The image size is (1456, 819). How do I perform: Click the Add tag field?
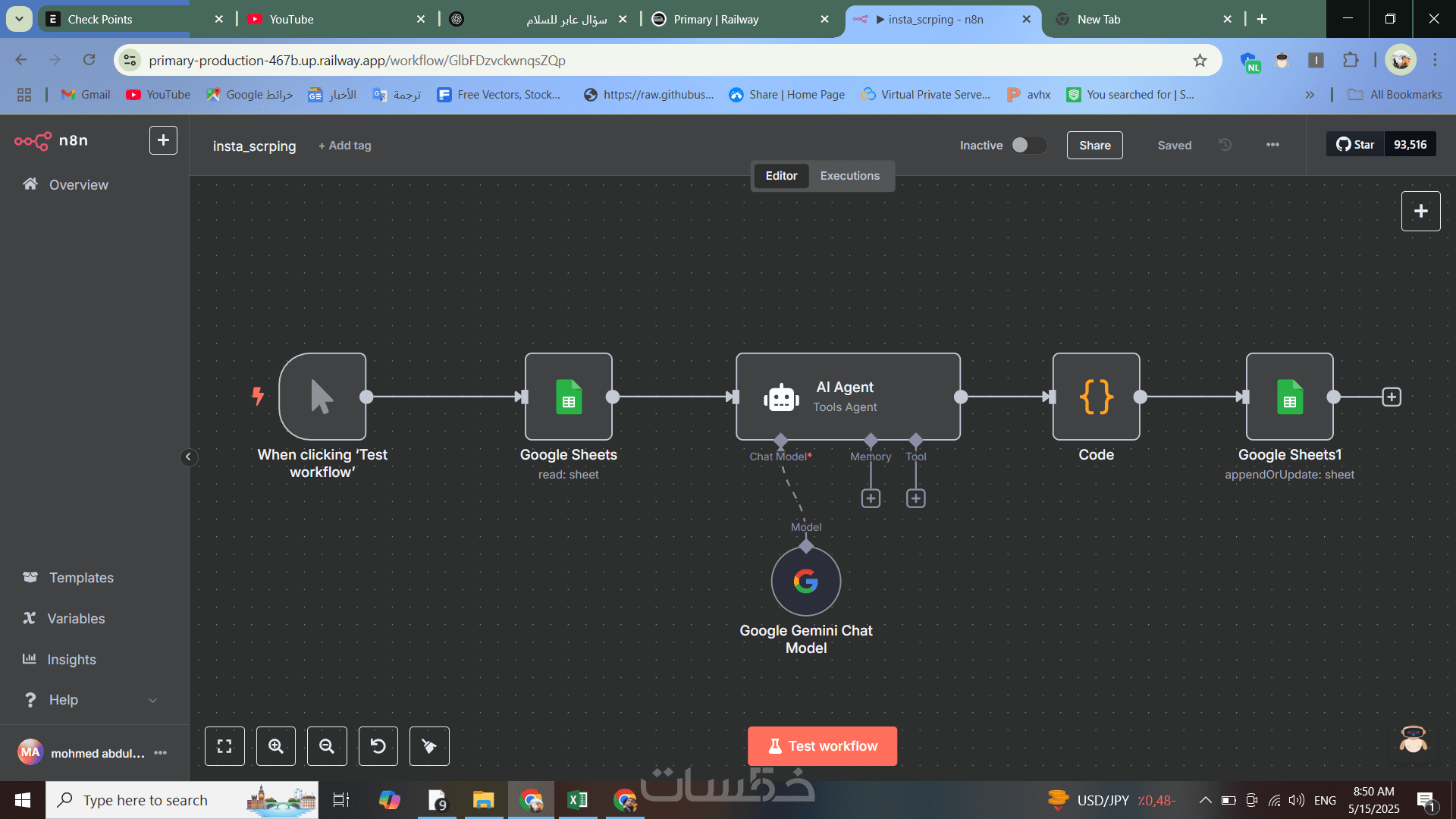click(345, 146)
